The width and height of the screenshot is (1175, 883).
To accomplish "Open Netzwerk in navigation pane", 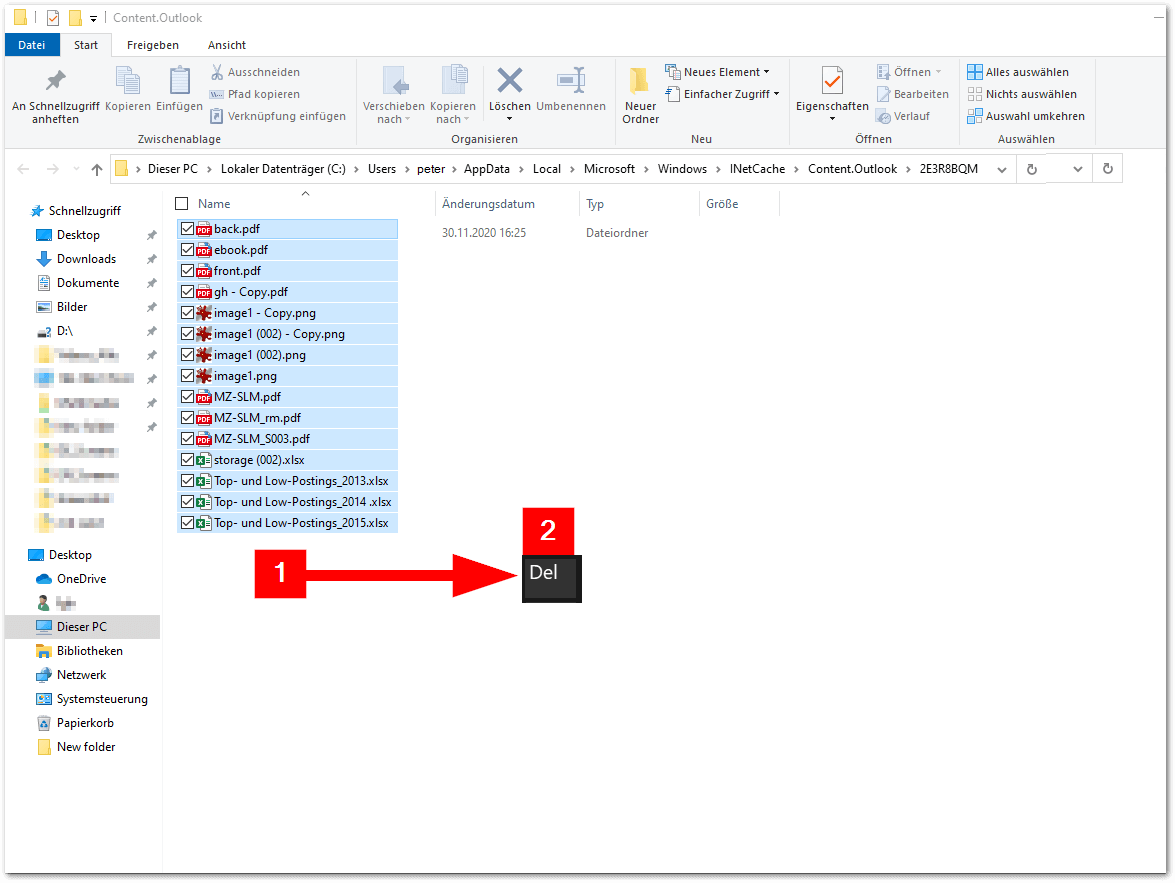I will 72,675.
